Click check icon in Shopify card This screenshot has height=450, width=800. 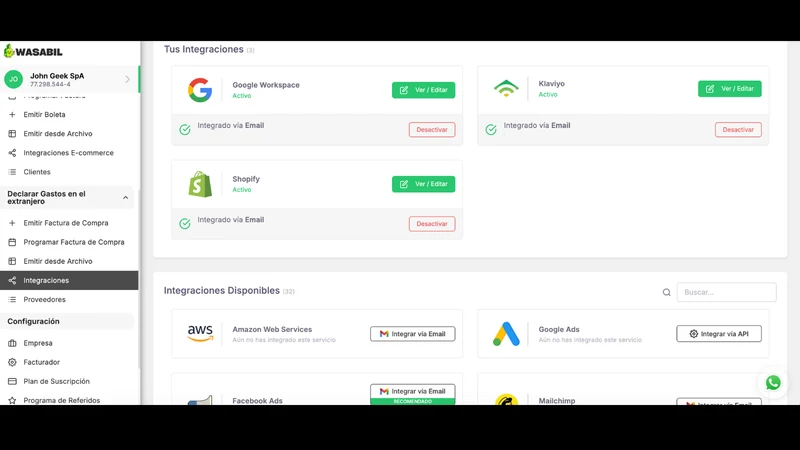coord(185,223)
